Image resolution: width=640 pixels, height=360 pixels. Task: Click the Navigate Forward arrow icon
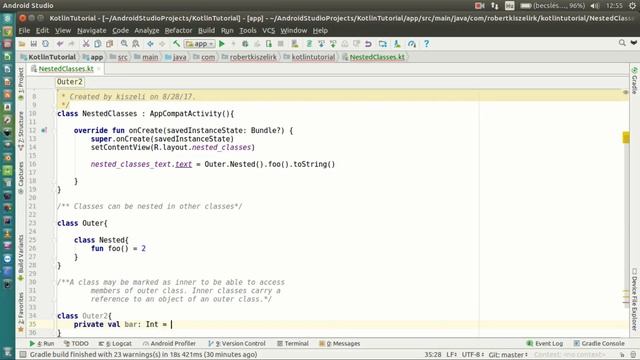[x=162, y=44]
